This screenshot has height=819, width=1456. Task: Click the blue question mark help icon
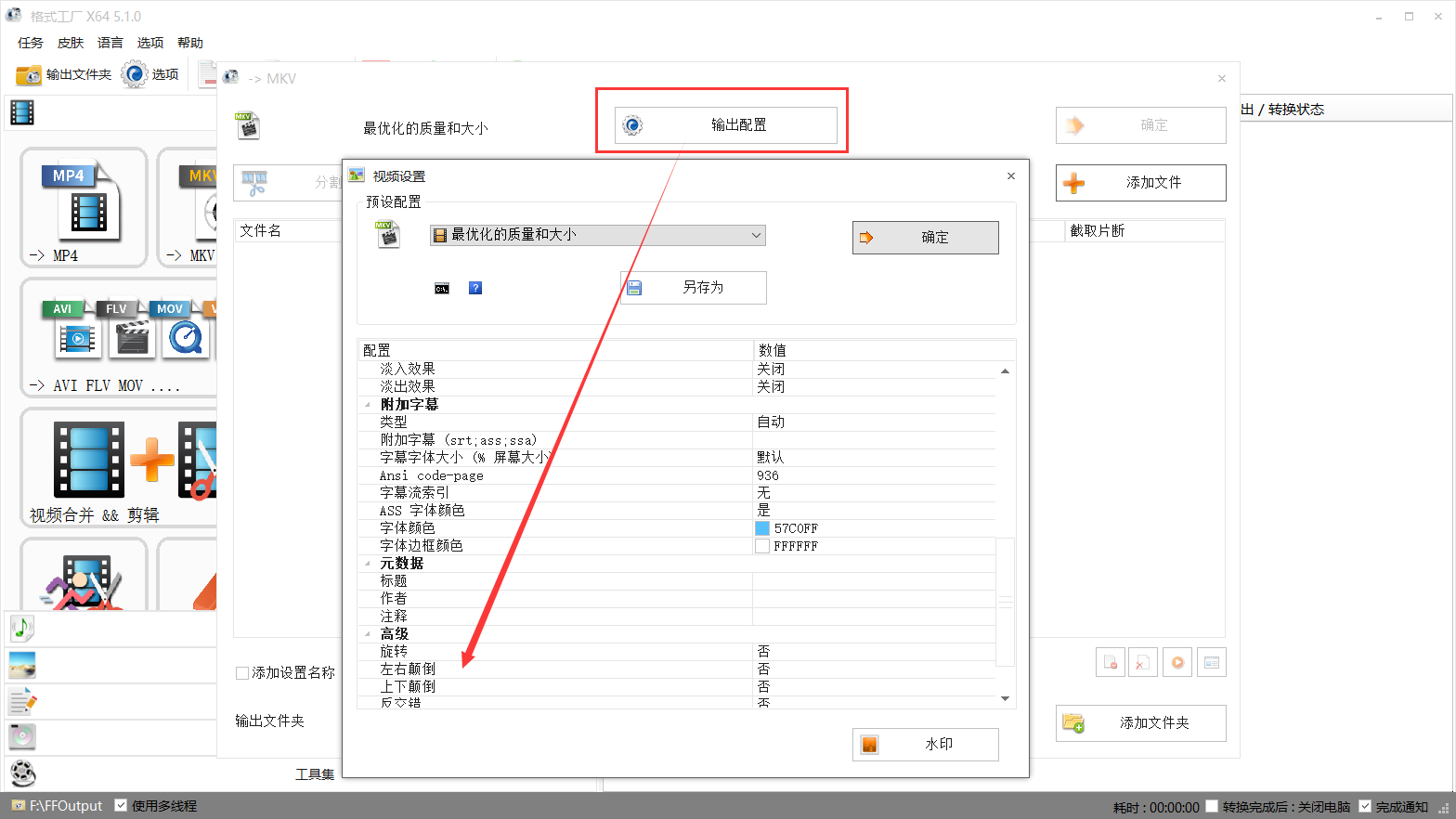(475, 288)
